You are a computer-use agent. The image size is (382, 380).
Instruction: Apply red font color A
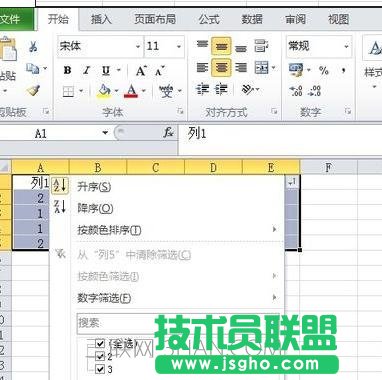coord(132,91)
